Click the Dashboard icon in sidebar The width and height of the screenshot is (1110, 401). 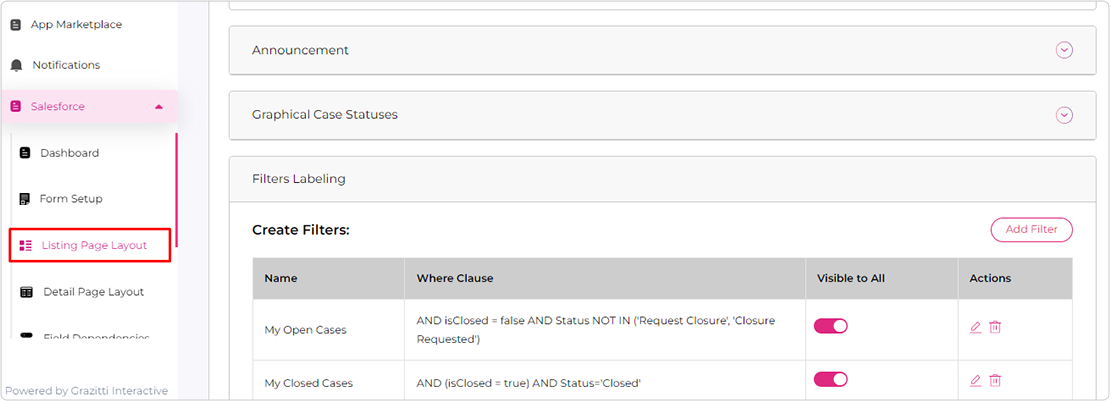point(25,153)
